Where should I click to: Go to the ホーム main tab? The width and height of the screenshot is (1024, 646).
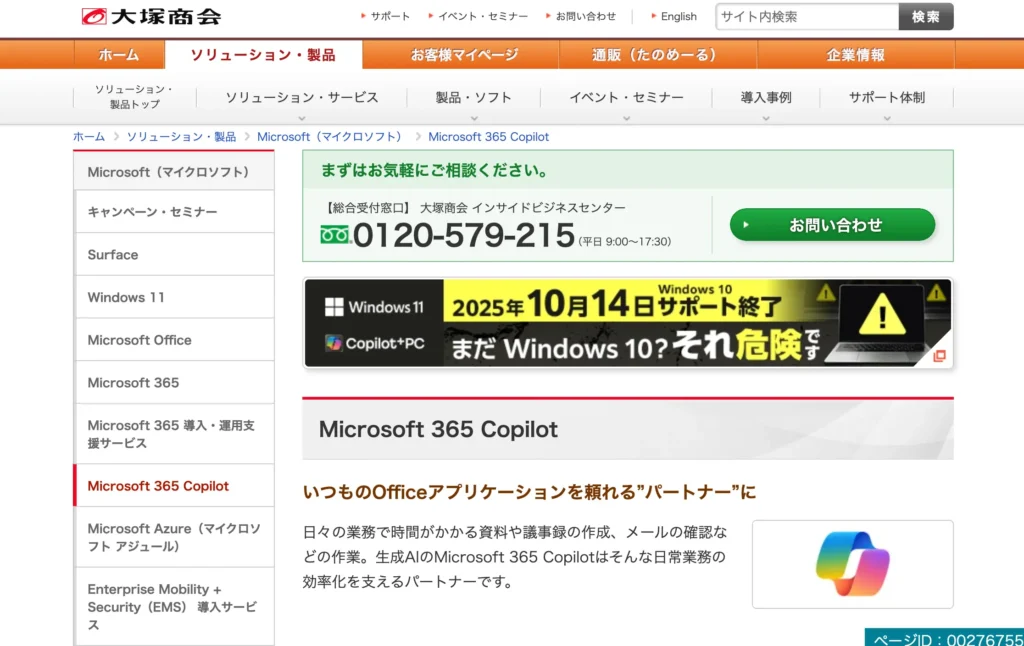[119, 55]
